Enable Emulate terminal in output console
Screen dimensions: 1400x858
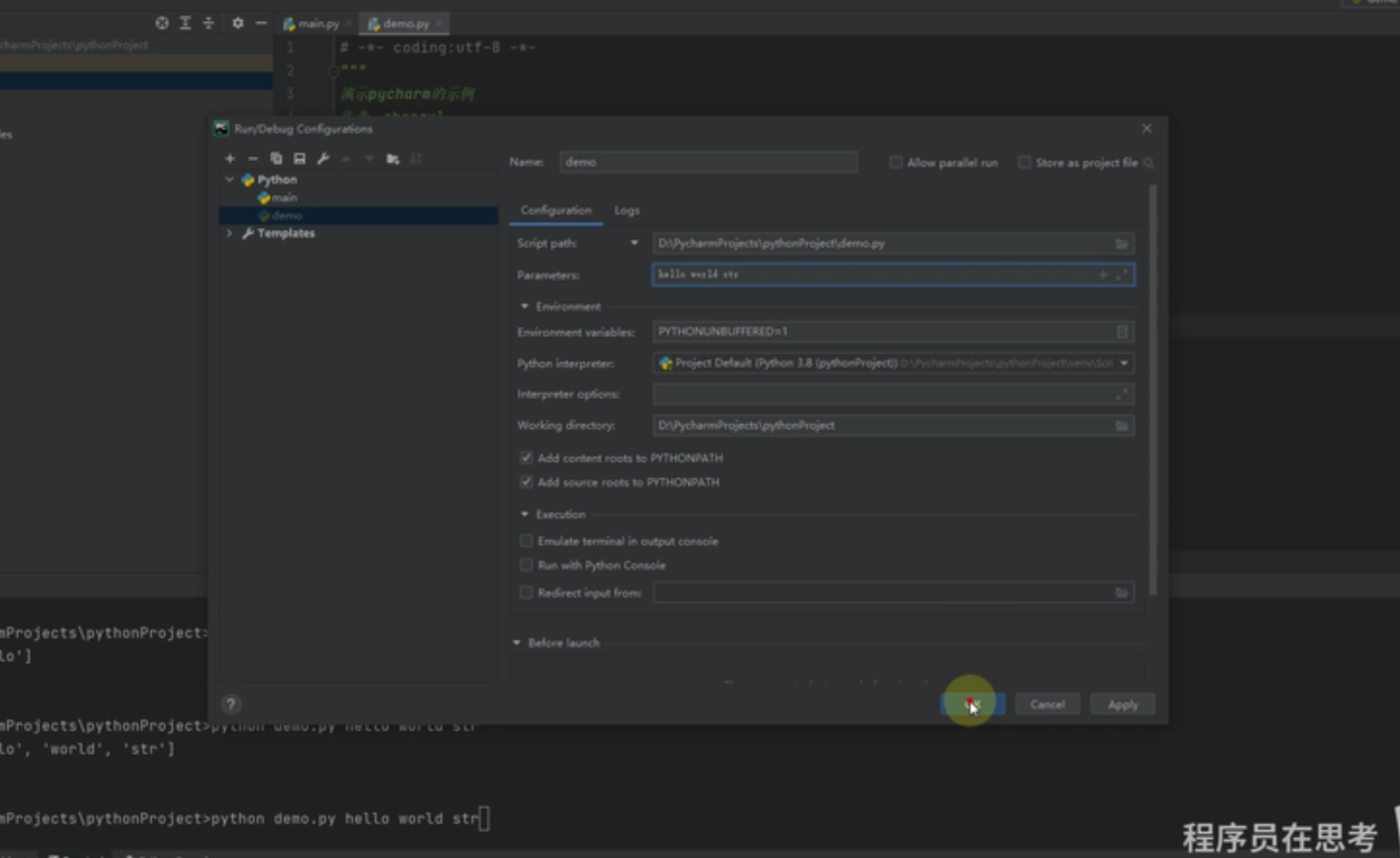coord(526,541)
